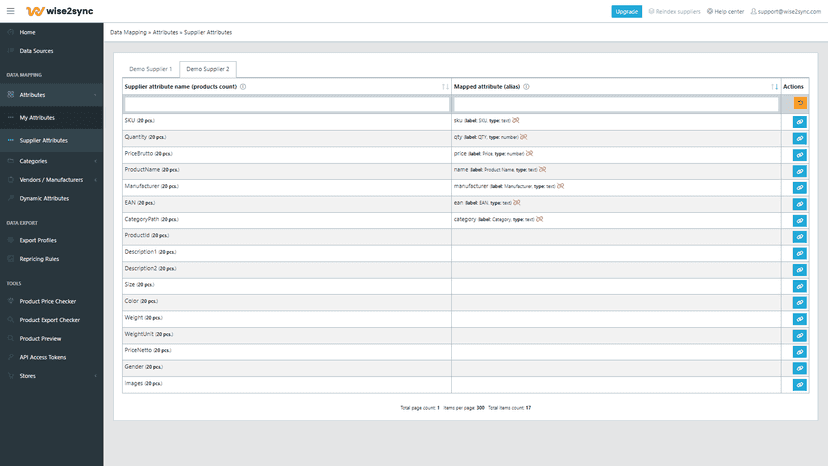This screenshot has width=828, height=466.
Task: Click link action for Images row
Action: [x=799, y=385]
